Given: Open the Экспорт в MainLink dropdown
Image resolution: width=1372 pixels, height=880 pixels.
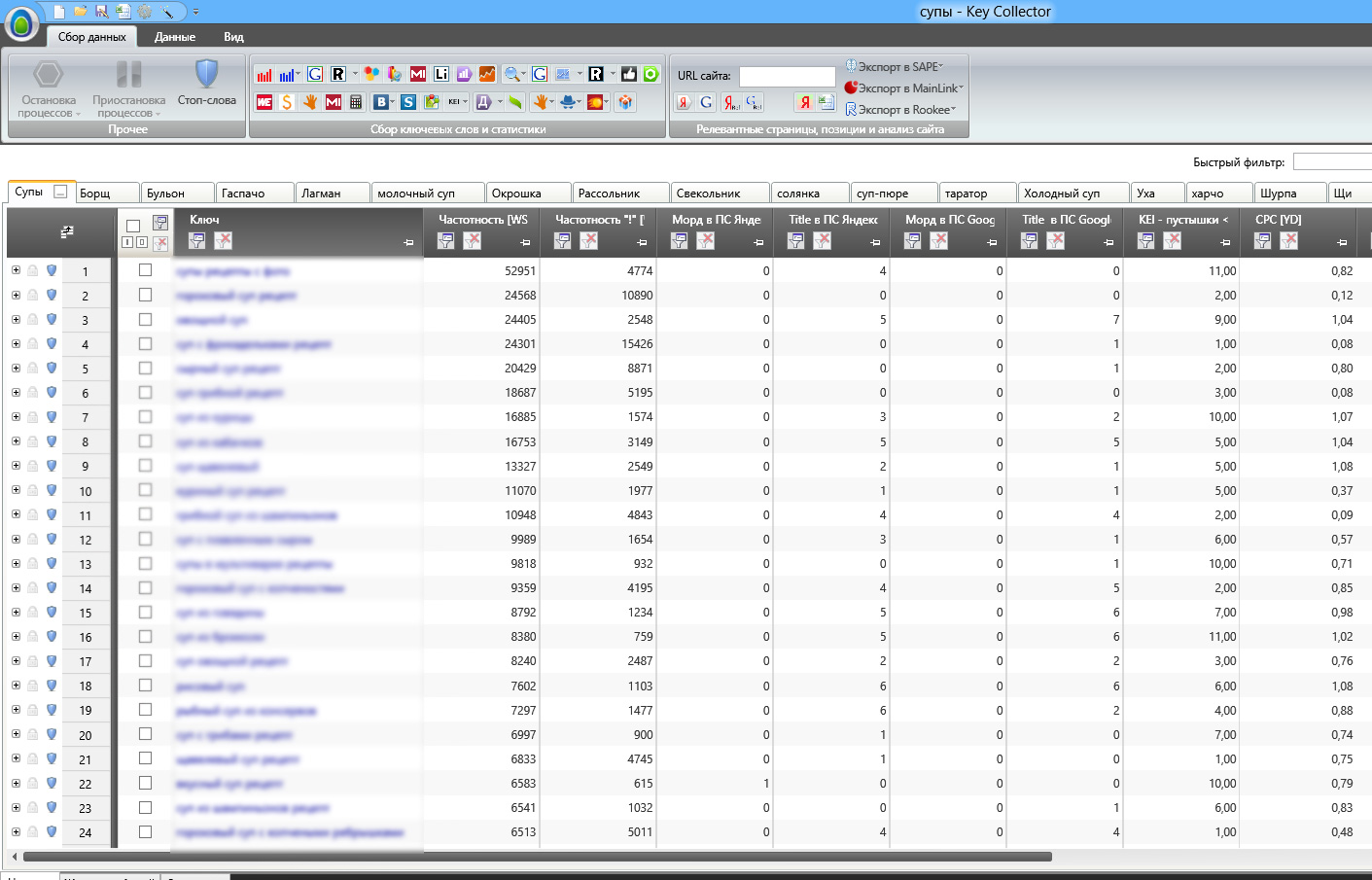Looking at the screenshot, I should [903, 88].
